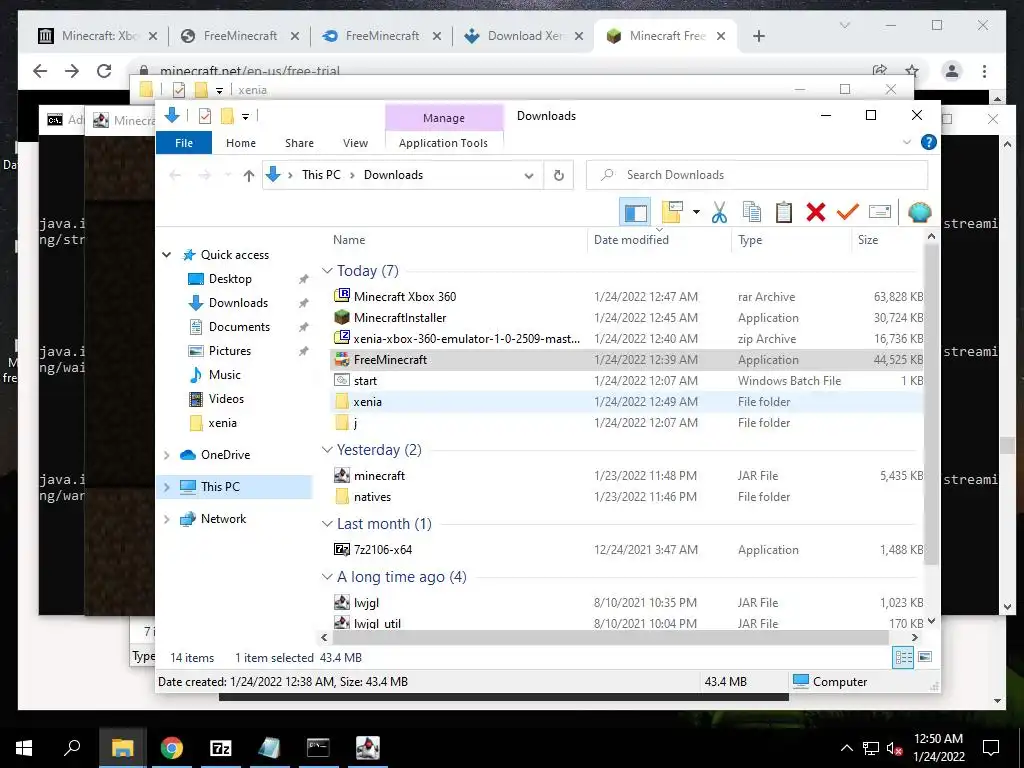The height and width of the screenshot is (768, 1024).
Task: Open the folder options toolbar icon
Action: pyautogui.click(x=672, y=212)
